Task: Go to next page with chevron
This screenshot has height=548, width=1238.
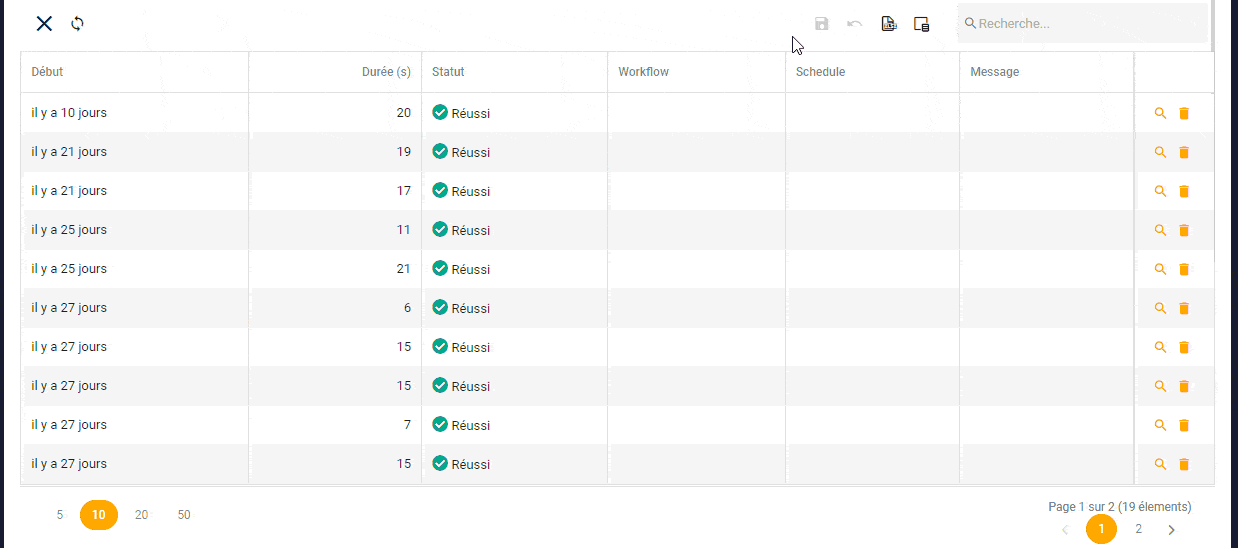Action: coord(1172,529)
